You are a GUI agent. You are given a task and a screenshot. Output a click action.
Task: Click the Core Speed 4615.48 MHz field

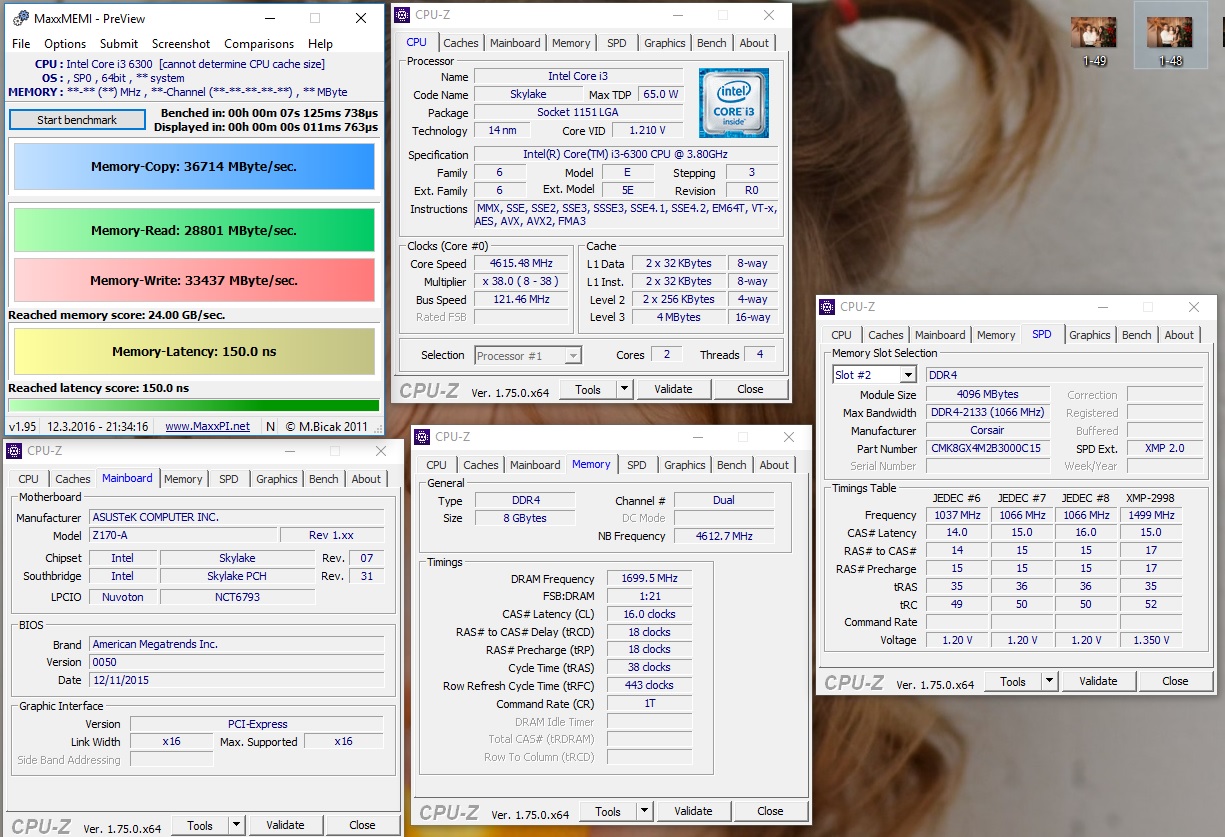pos(521,264)
